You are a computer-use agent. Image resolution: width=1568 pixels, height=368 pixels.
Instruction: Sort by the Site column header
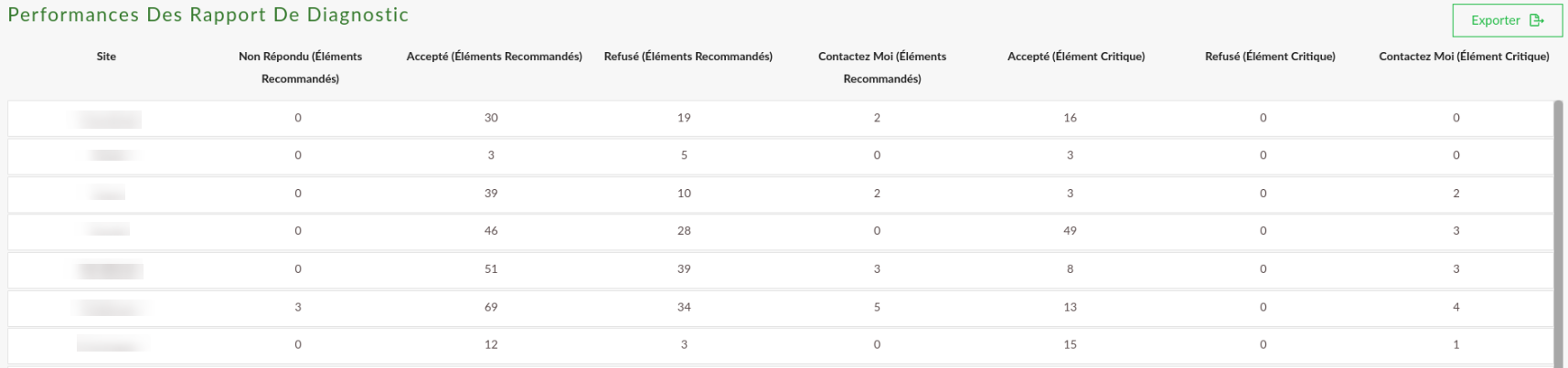(x=106, y=57)
